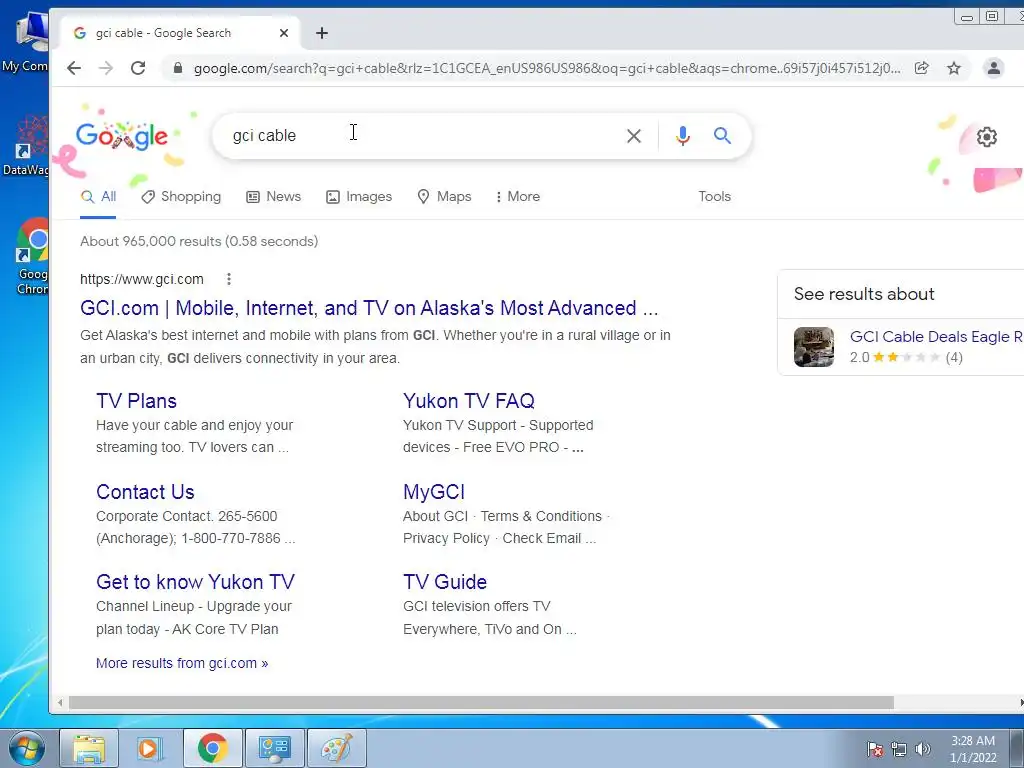Open the Action Center flag icon
Screen dimensions: 1024x768
pyautogui.click(x=874, y=750)
